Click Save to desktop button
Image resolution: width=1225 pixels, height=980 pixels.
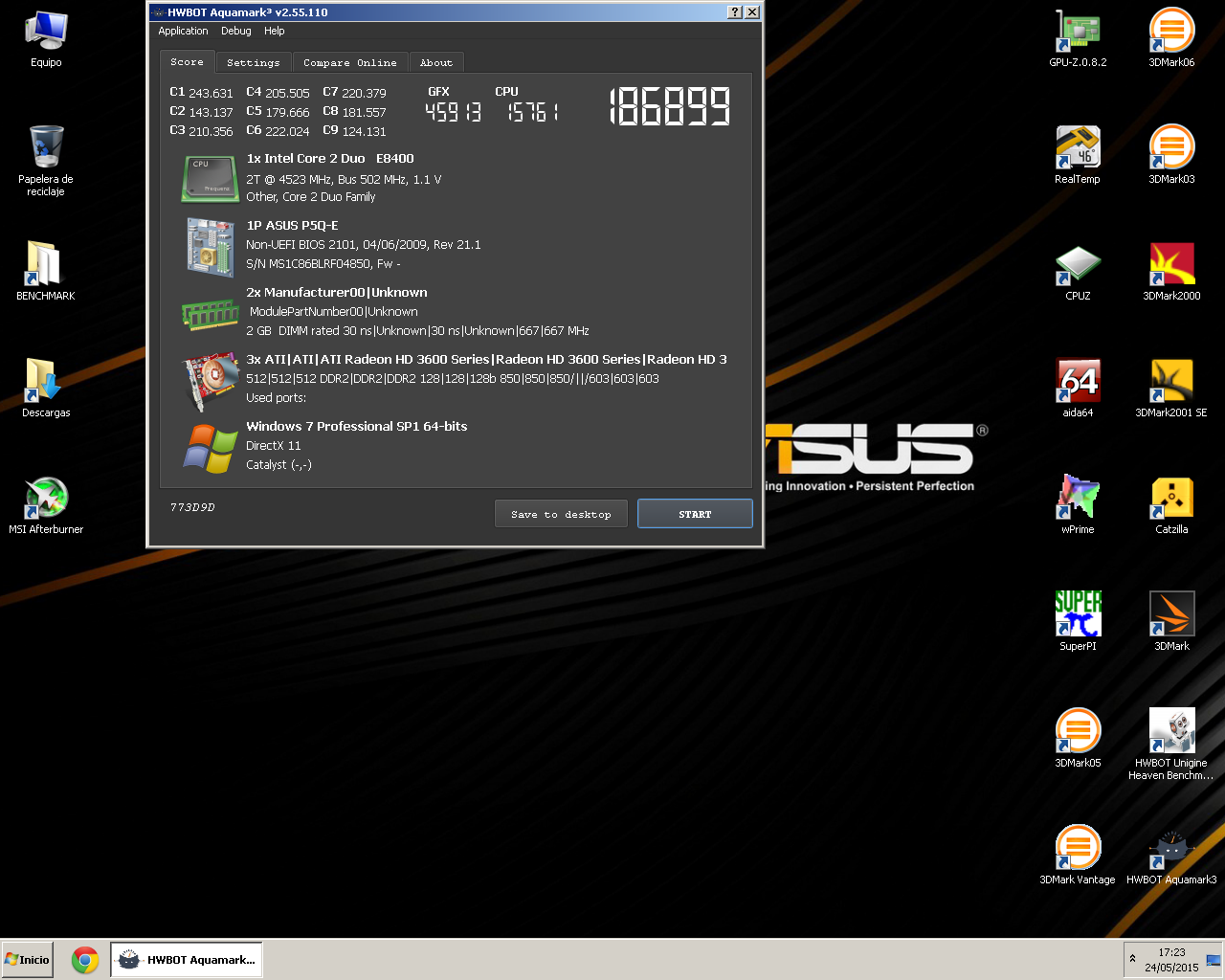tap(561, 514)
